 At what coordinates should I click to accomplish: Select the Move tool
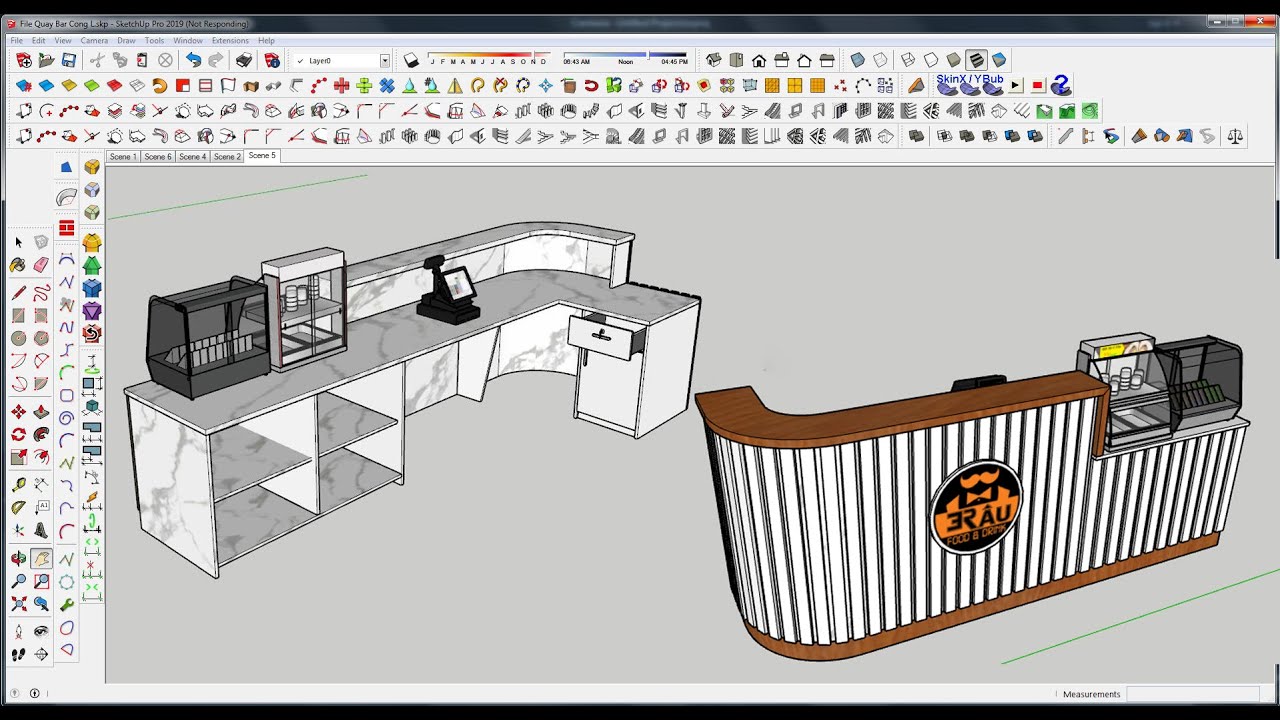[x=18, y=412]
